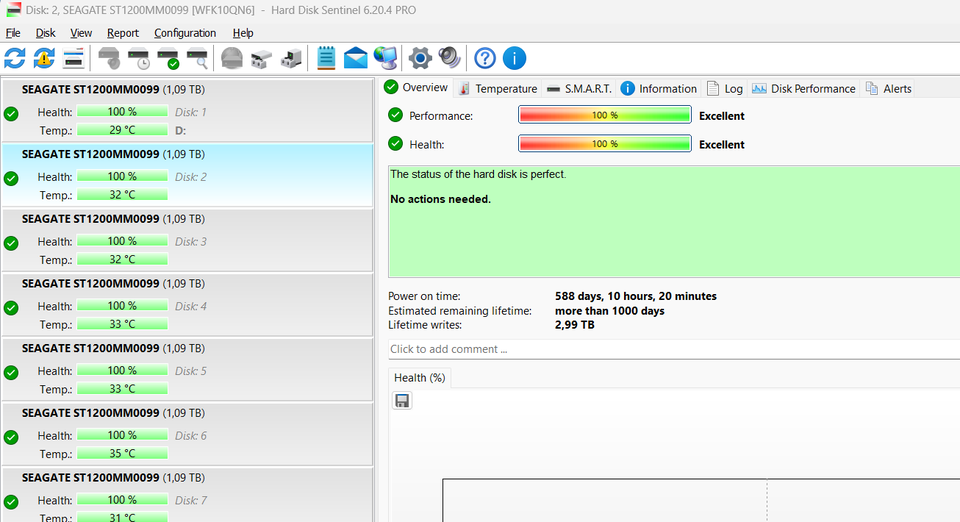Click the 35 °C temperature bar of Disk 6
Screen dimensions: 960x522
(x=122, y=453)
